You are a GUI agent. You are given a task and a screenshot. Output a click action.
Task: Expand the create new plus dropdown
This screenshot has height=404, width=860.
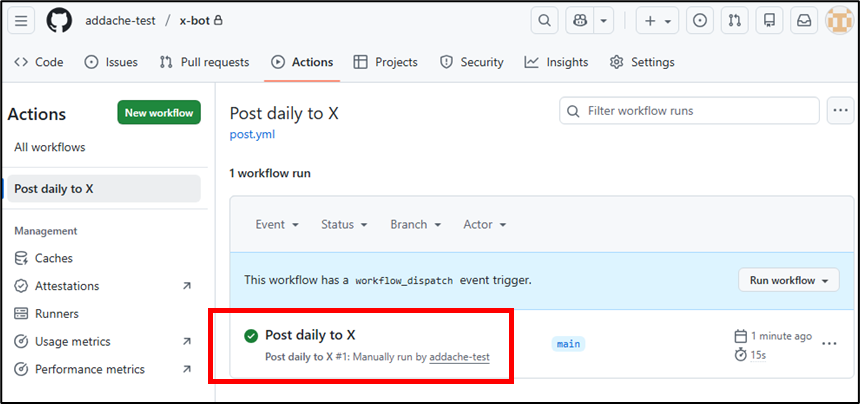(656, 20)
